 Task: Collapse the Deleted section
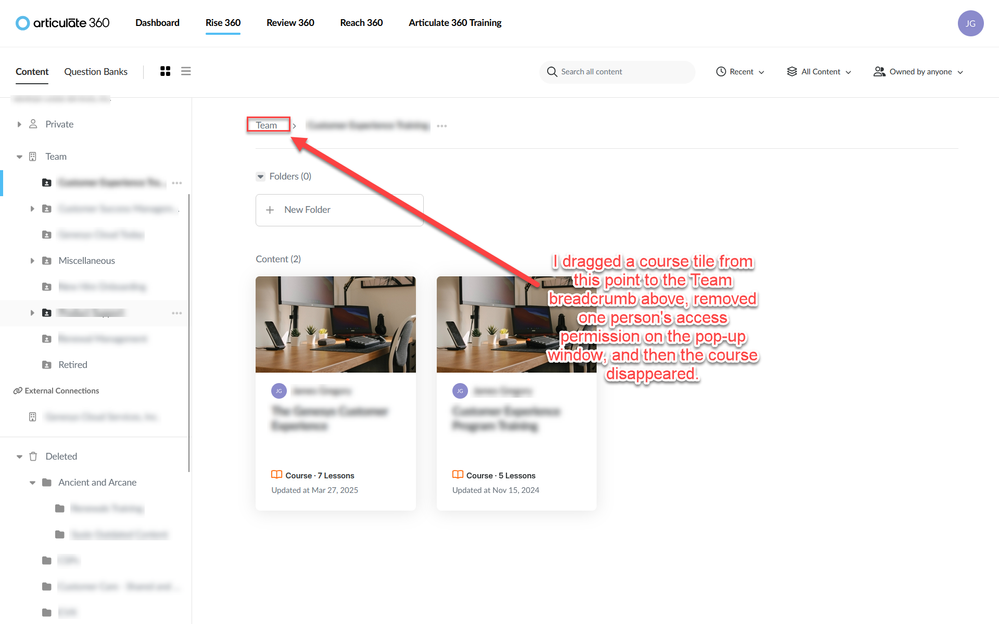click(x=19, y=457)
